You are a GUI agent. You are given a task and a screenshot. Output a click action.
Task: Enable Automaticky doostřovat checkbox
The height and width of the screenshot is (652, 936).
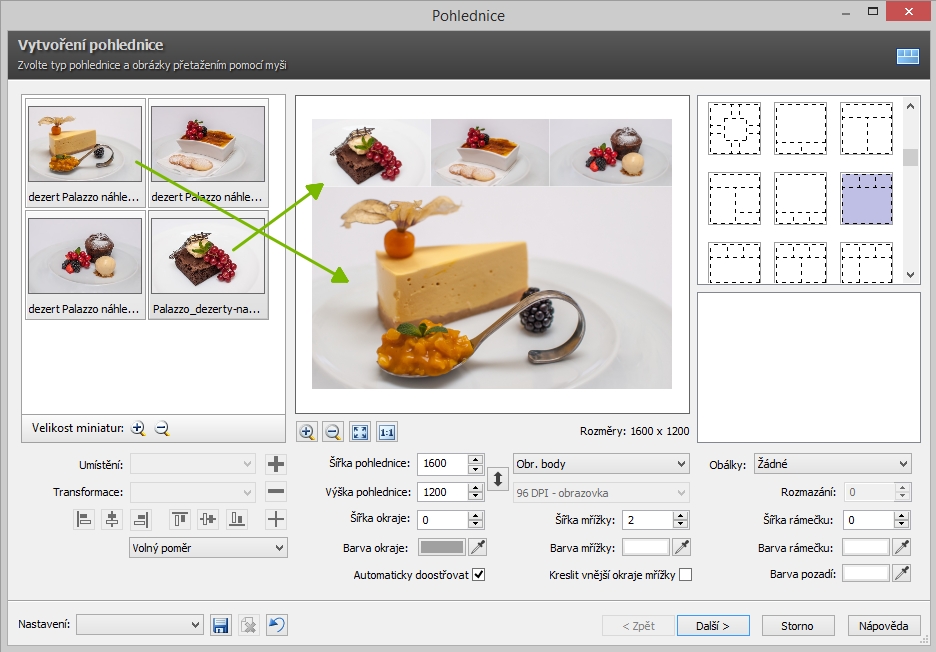(478, 575)
